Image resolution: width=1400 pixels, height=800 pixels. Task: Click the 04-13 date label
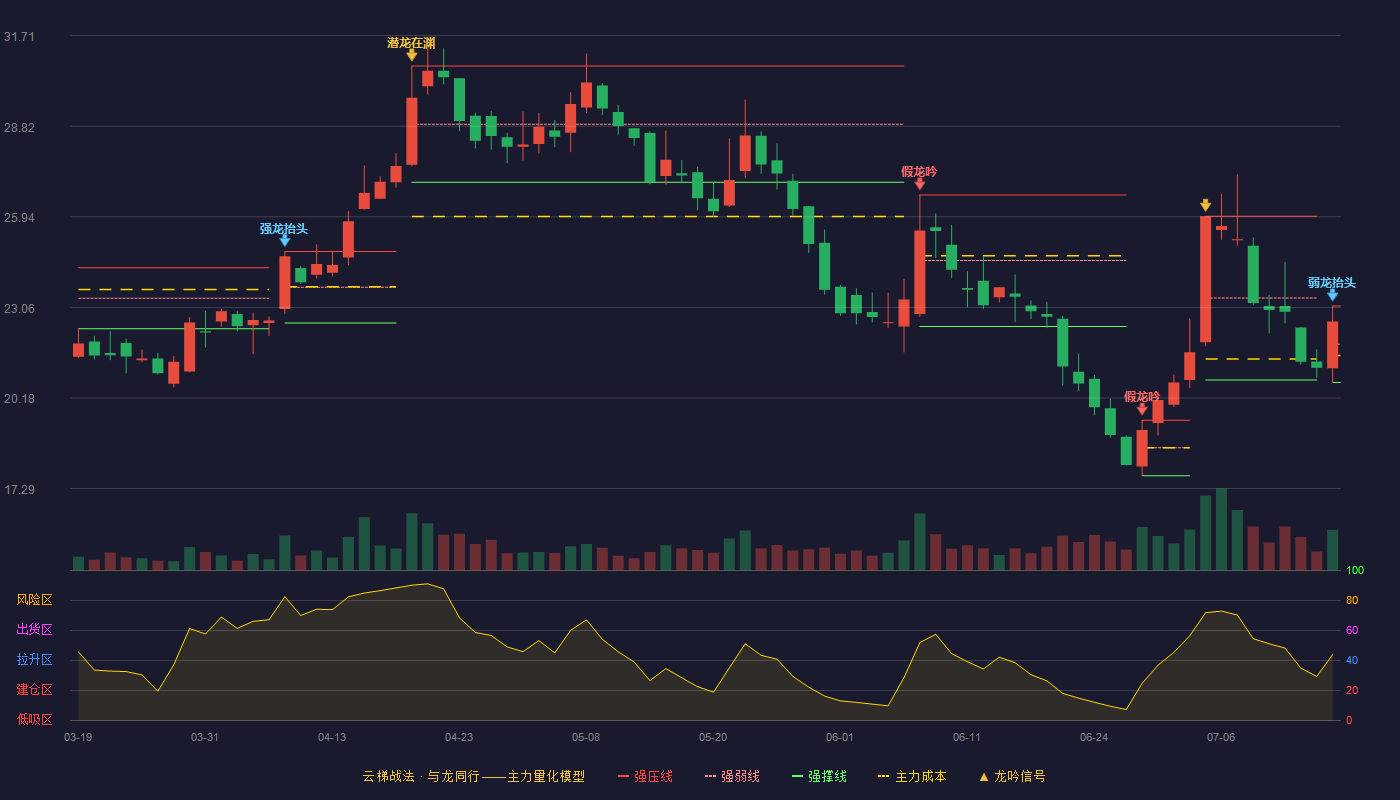pos(332,737)
